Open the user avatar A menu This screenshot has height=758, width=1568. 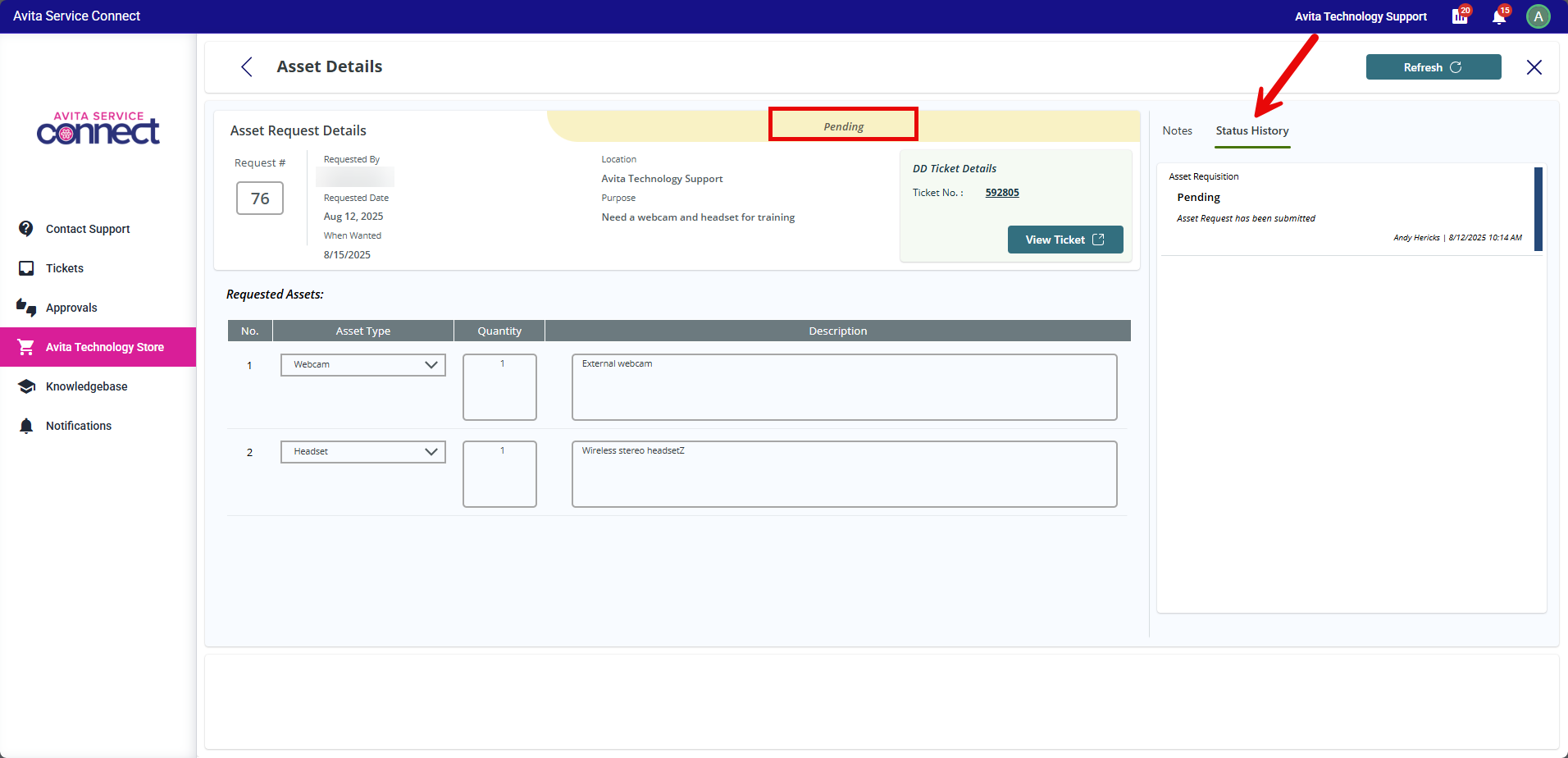1538,16
